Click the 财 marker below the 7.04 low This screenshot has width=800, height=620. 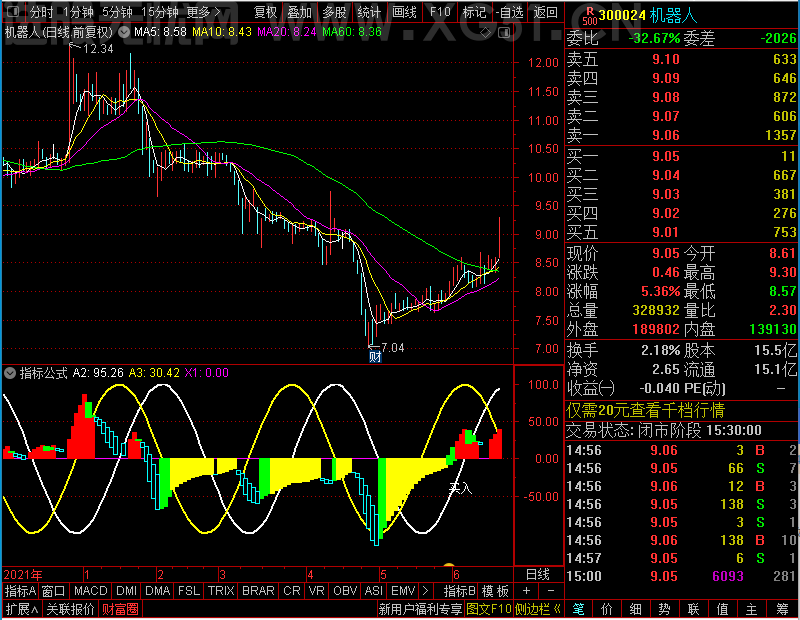click(375, 357)
